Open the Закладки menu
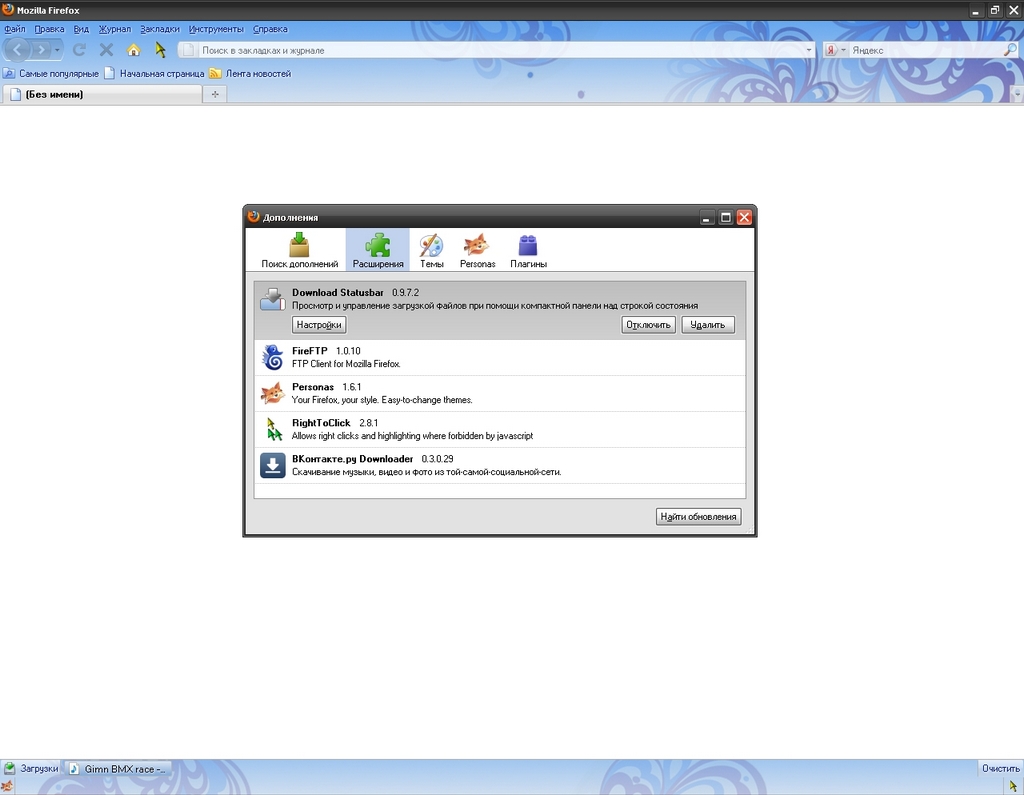 point(160,29)
